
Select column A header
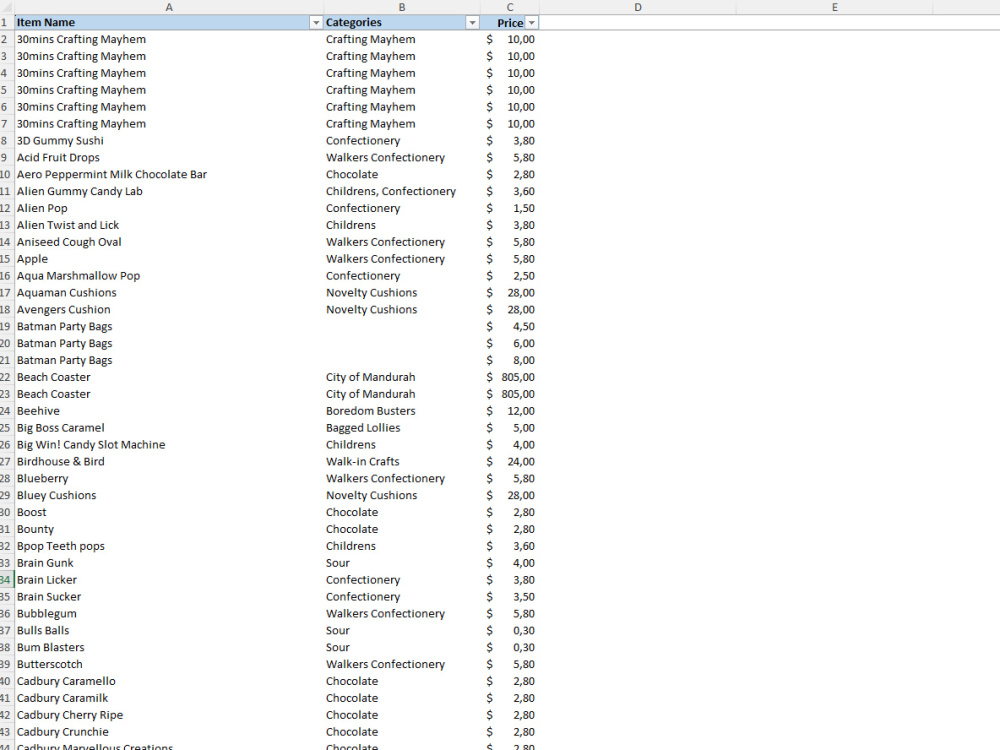point(169,7)
